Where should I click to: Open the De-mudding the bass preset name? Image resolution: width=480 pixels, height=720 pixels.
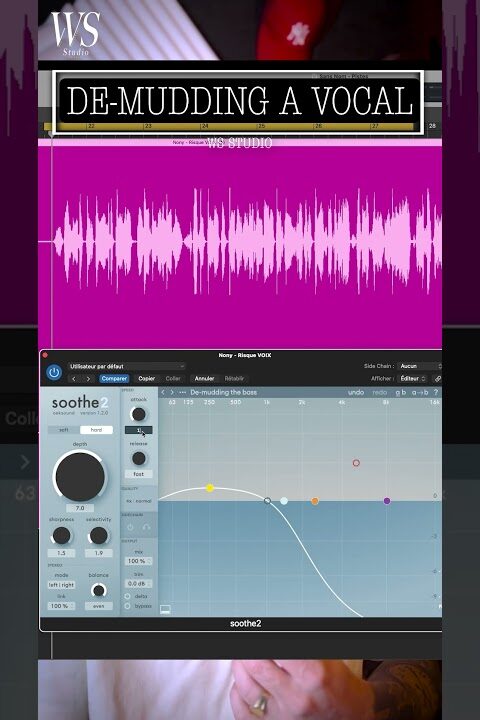pyautogui.click(x=224, y=392)
